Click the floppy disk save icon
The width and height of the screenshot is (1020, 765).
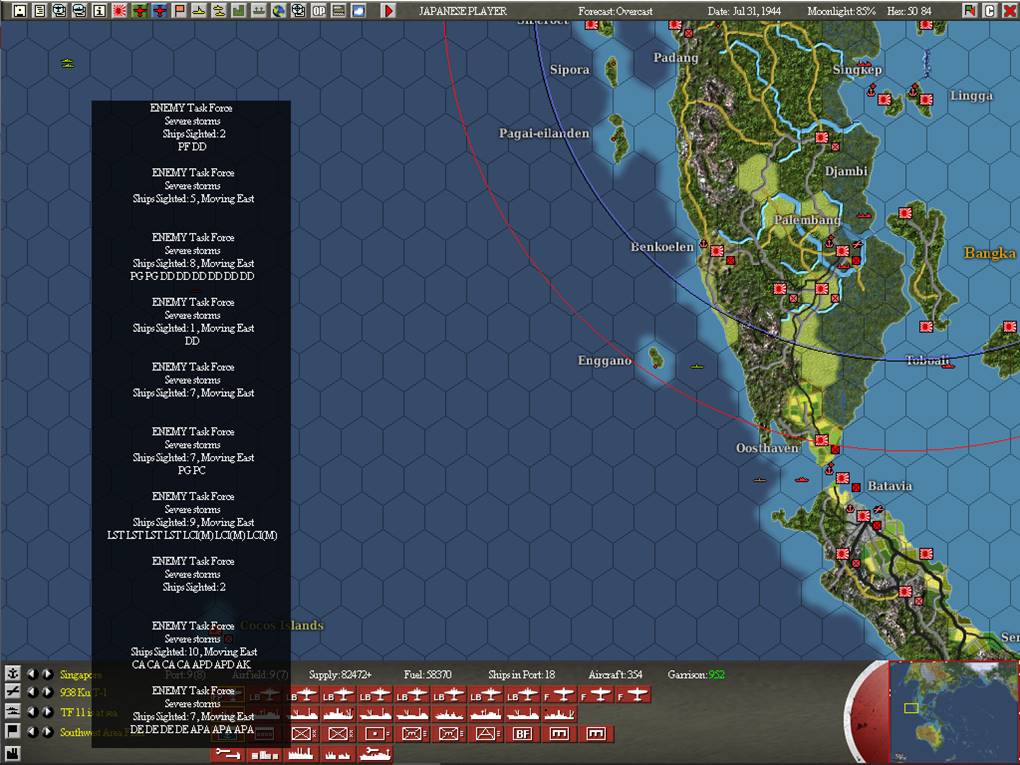(x=20, y=10)
